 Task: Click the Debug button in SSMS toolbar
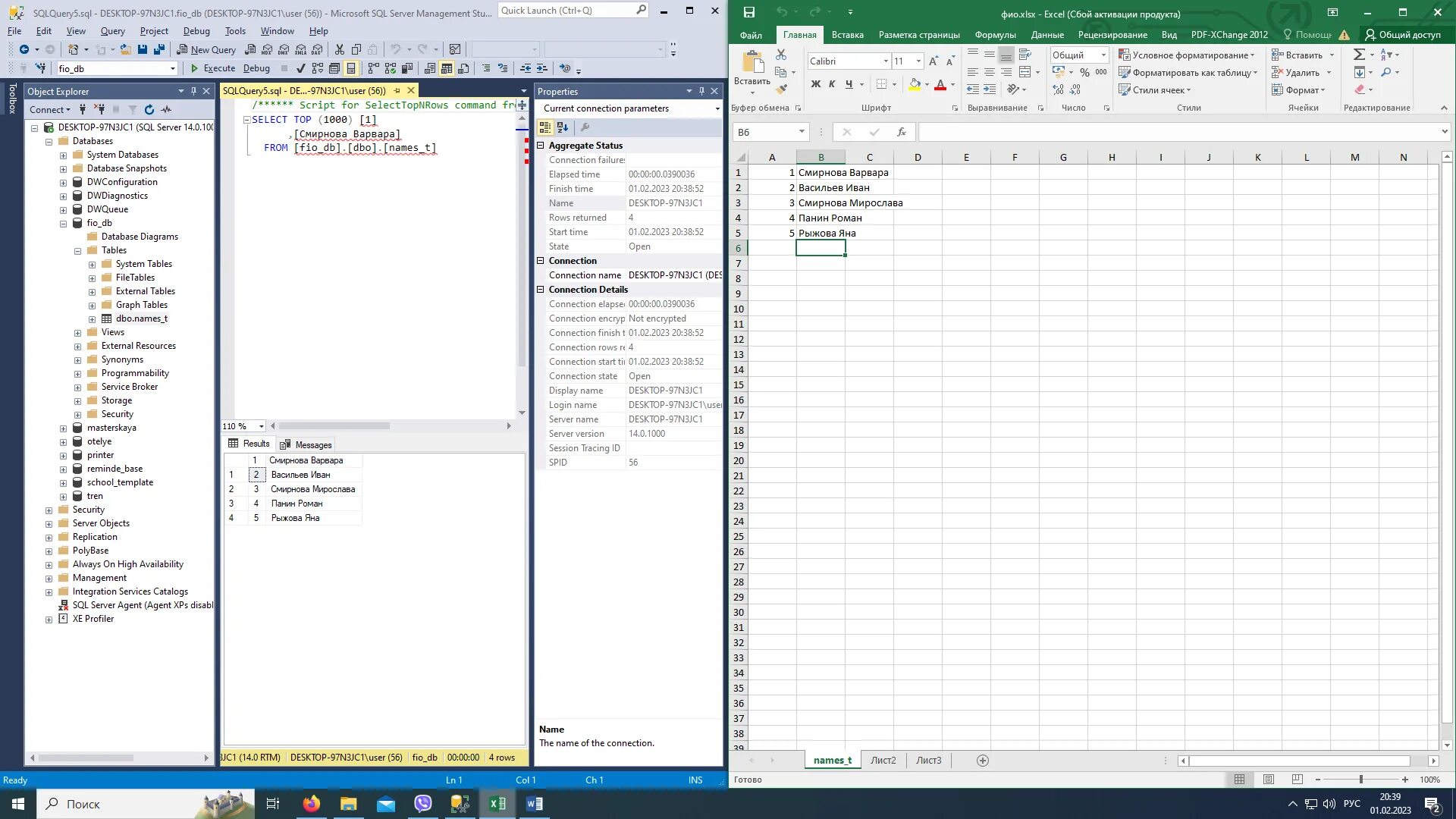[x=256, y=68]
